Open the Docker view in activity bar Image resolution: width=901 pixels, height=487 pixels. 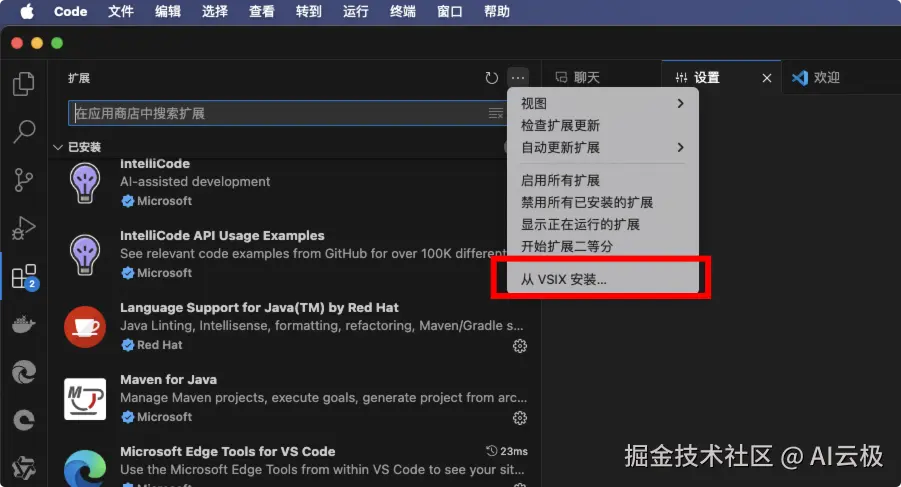point(24,324)
